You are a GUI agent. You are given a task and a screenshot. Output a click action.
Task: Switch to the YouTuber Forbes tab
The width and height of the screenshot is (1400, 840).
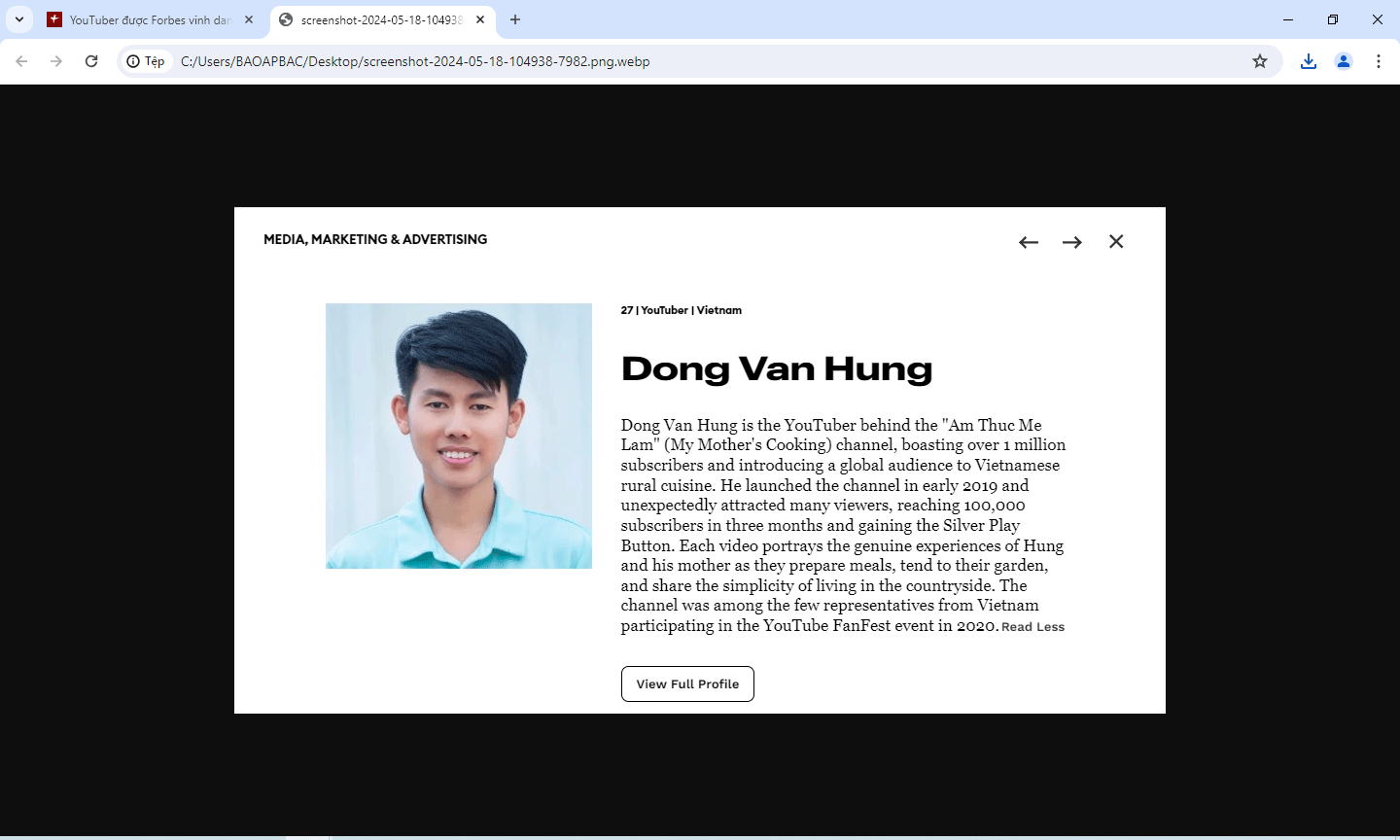152,19
